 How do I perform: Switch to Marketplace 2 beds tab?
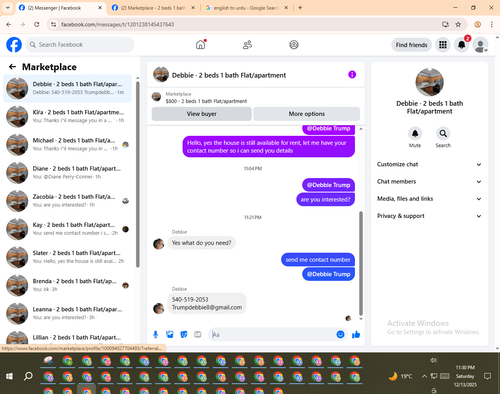click(153, 8)
